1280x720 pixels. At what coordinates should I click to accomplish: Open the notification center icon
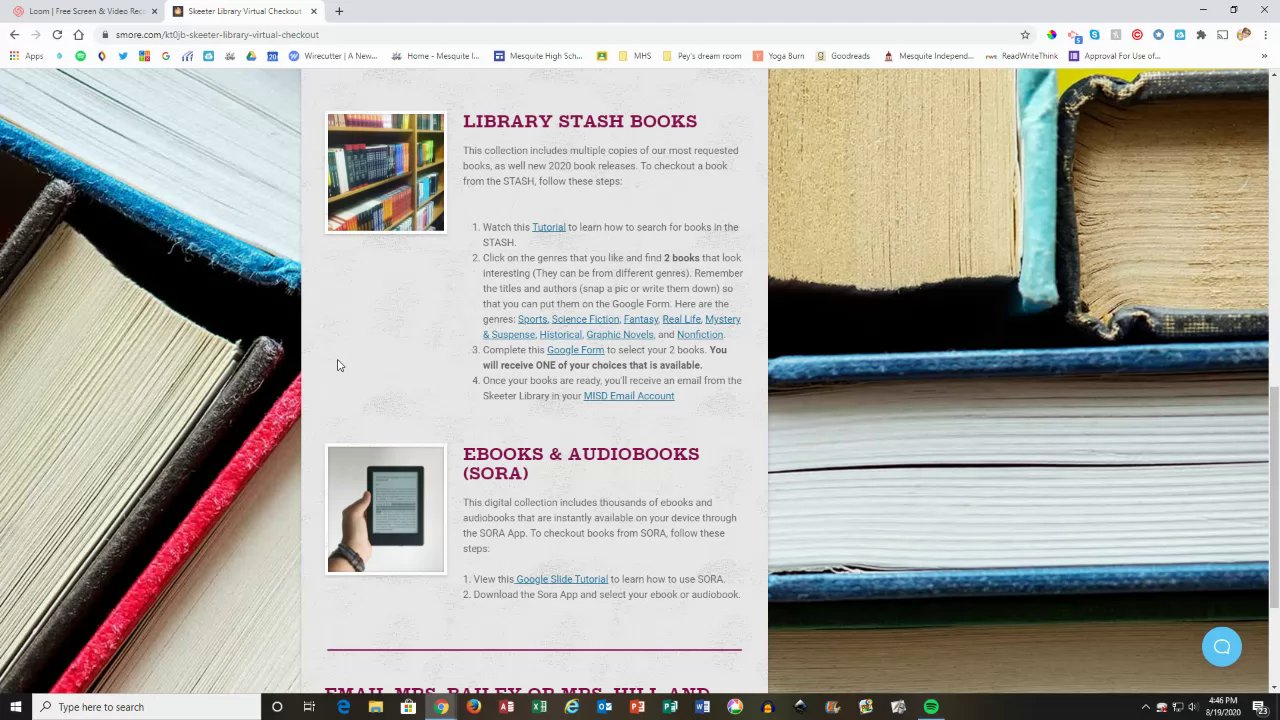pyautogui.click(x=1260, y=707)
